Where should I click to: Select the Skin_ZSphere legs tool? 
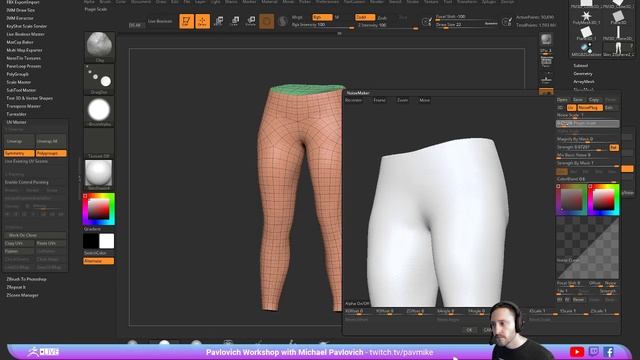[x=618, y=49]
